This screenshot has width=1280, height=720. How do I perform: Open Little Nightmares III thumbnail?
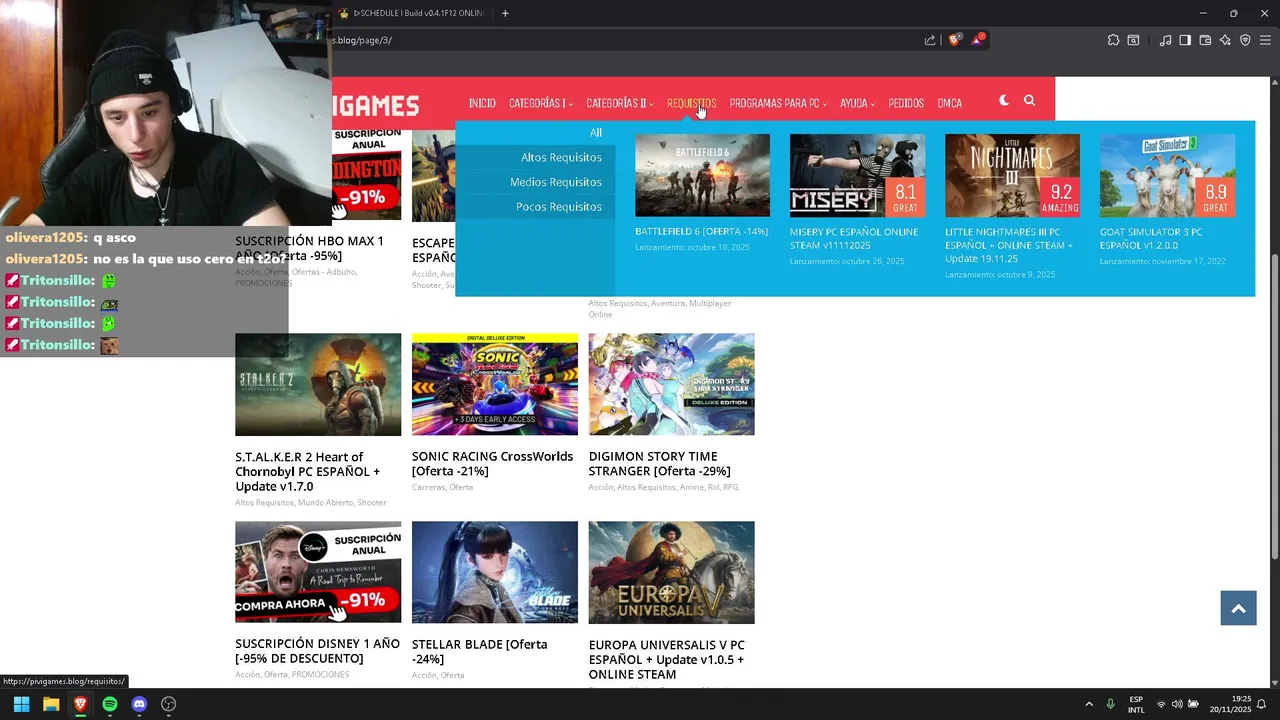pos(1012,175)
